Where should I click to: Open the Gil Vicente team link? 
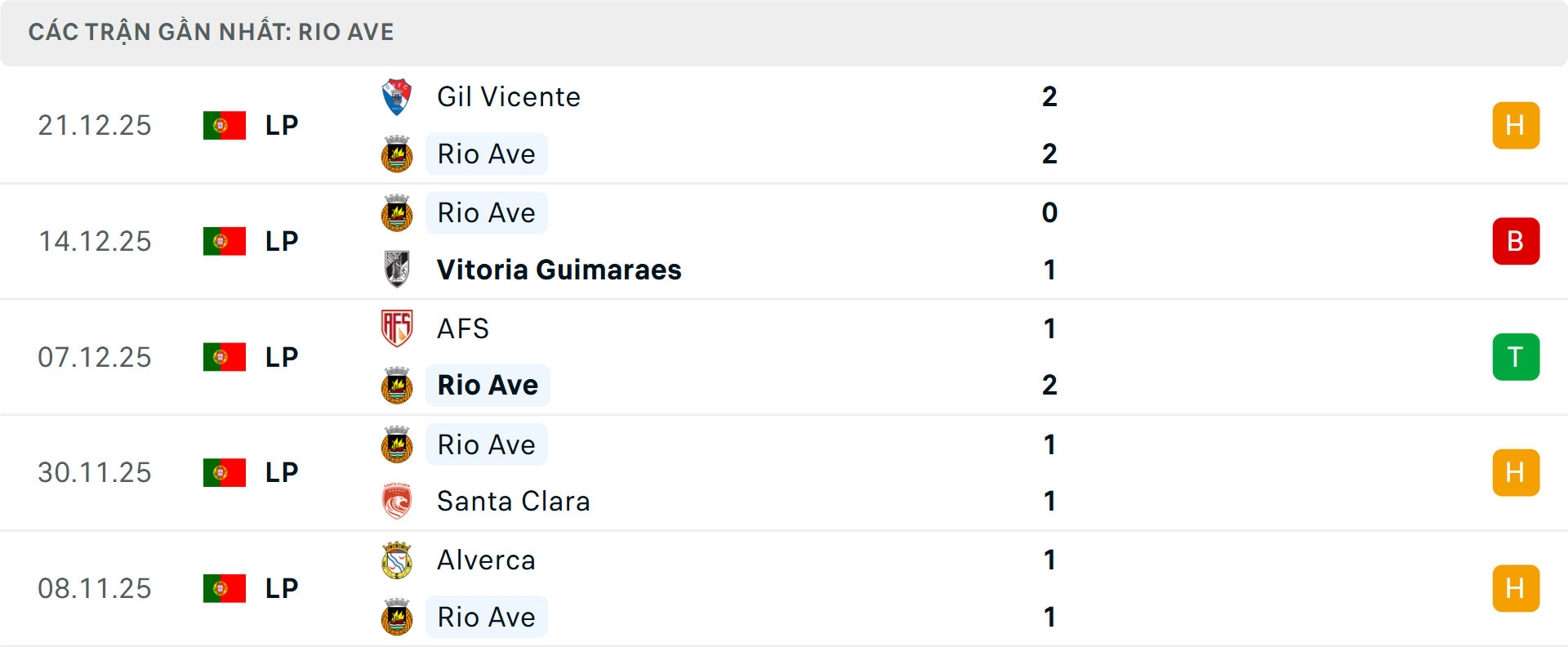click(x=509, y=97)
